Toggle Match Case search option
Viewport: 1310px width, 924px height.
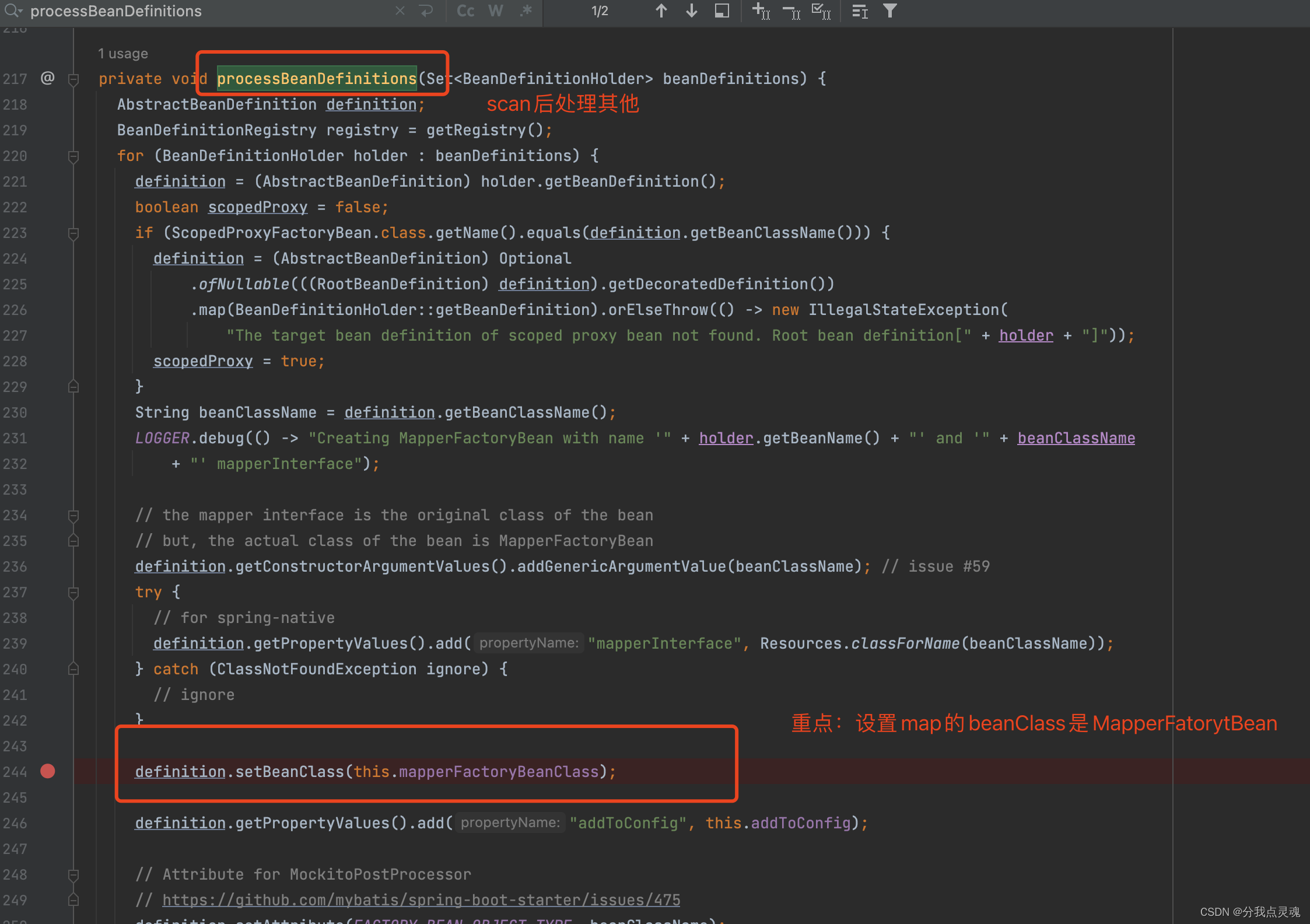tap(465, 11)
